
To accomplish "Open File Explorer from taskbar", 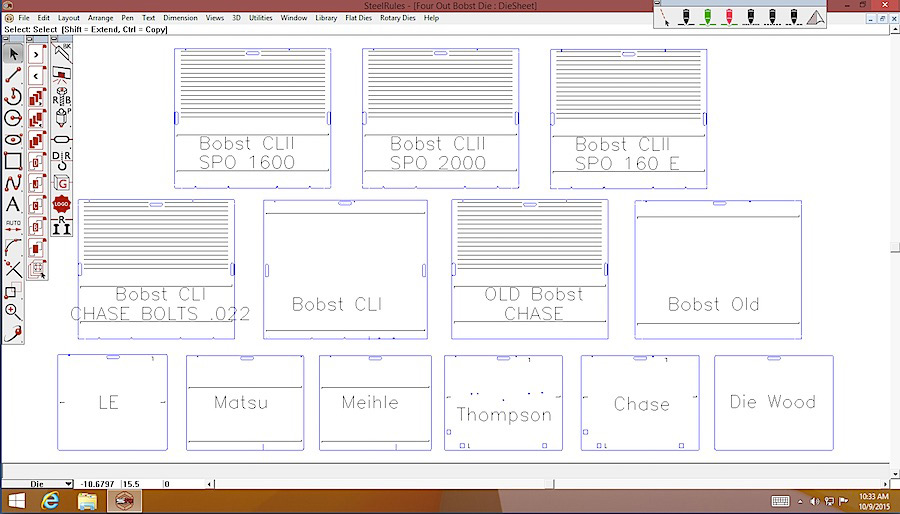I will tap(87, 501).
